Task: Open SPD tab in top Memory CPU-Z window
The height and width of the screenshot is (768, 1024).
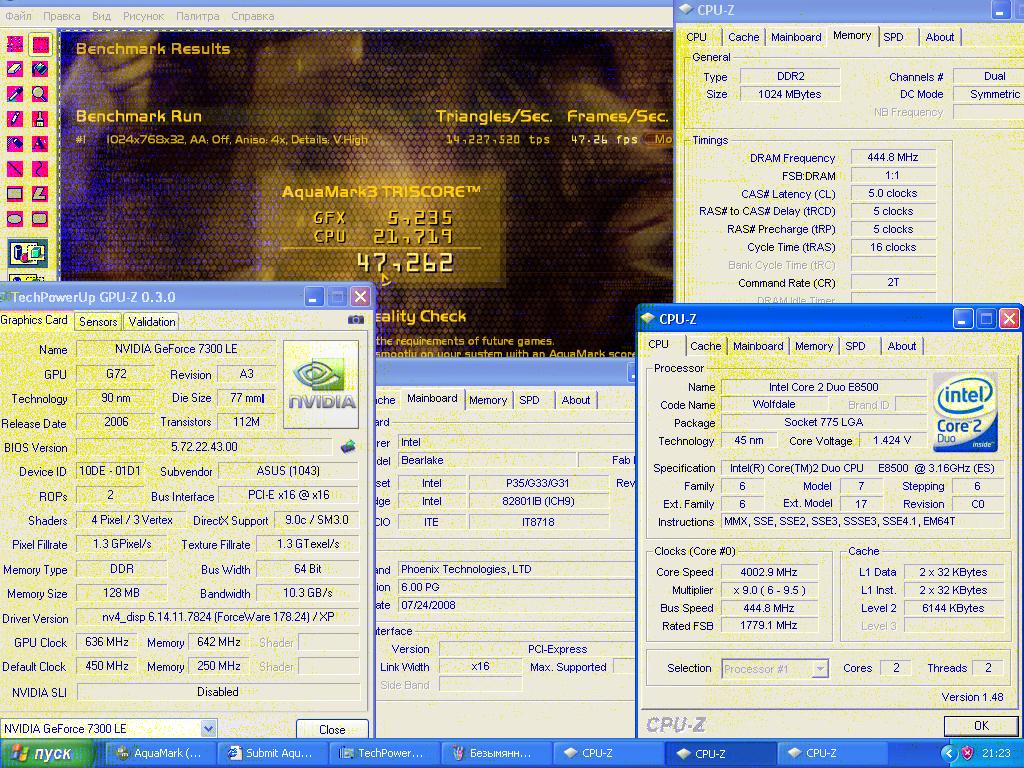Action: (893, 37)
